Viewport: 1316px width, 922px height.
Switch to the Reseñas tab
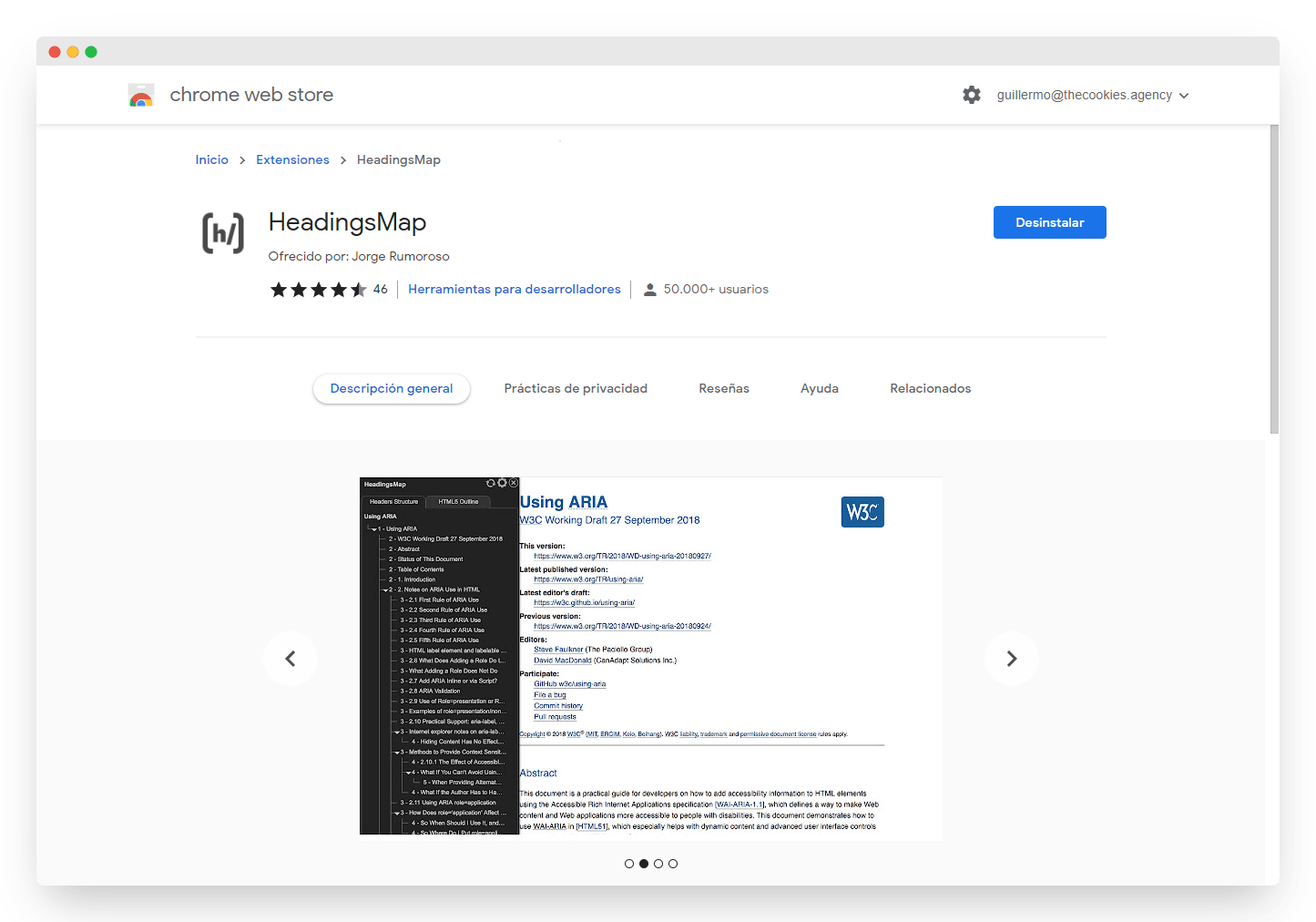coord(724,388)
